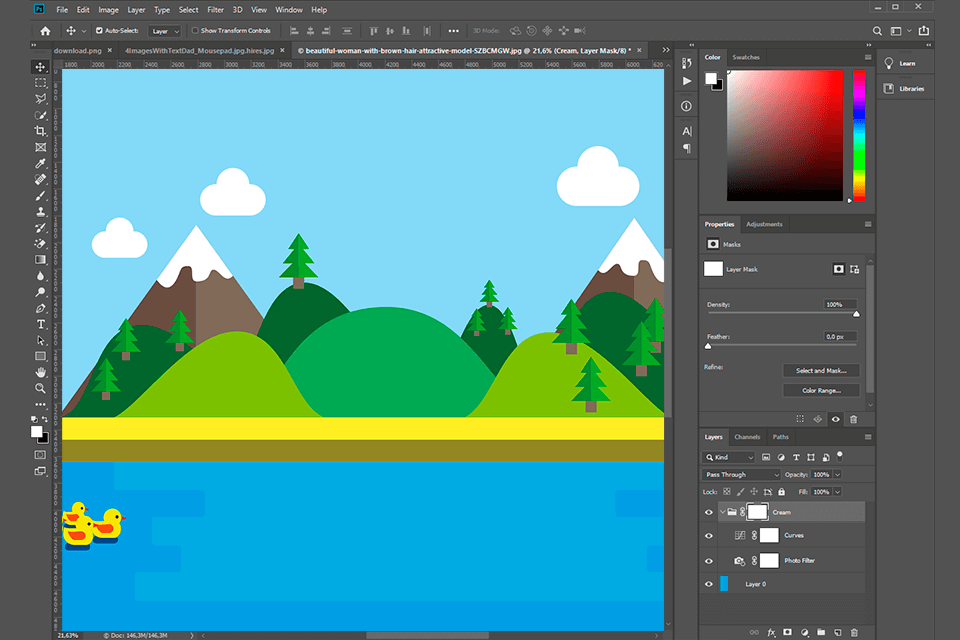Open the Pass Through blend mode dropdown
Viewport: 960px width, 640px height.
[741, 475]
